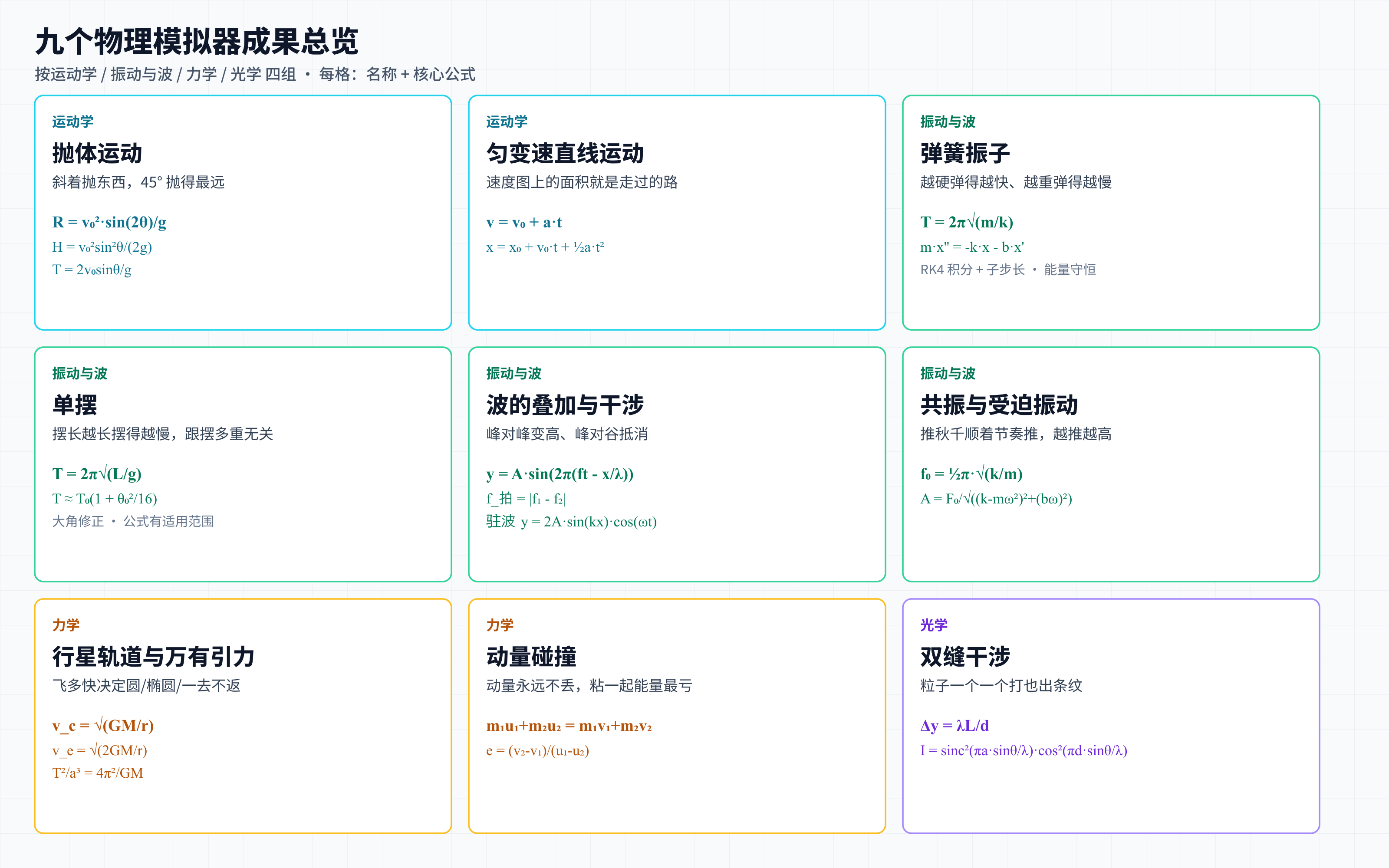Select the 驻波 y = 2A·sin(kx)·cos(ωt) line
Screen dimensions: 1389x868
click(x=572, y=521)
